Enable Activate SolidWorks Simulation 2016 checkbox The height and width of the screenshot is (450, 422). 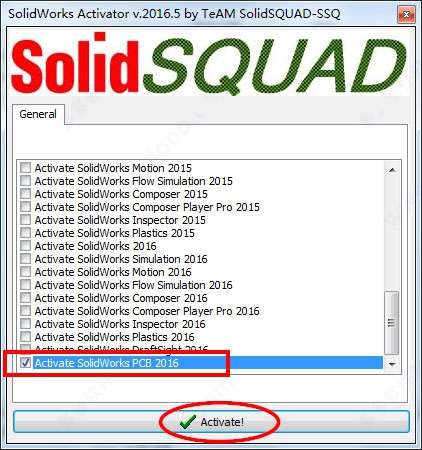pos(26,259)
